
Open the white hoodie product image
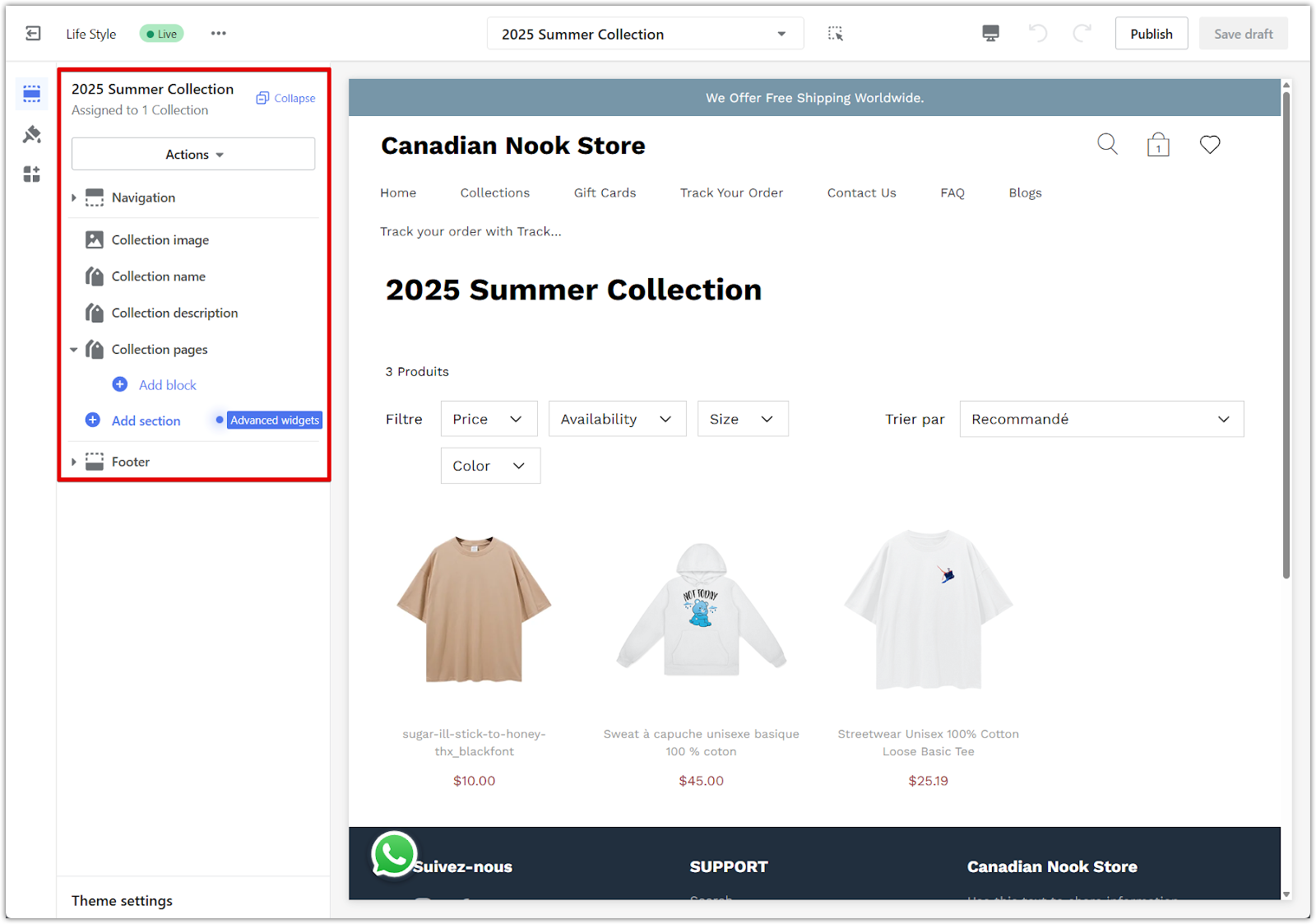[x=702, y=609]
